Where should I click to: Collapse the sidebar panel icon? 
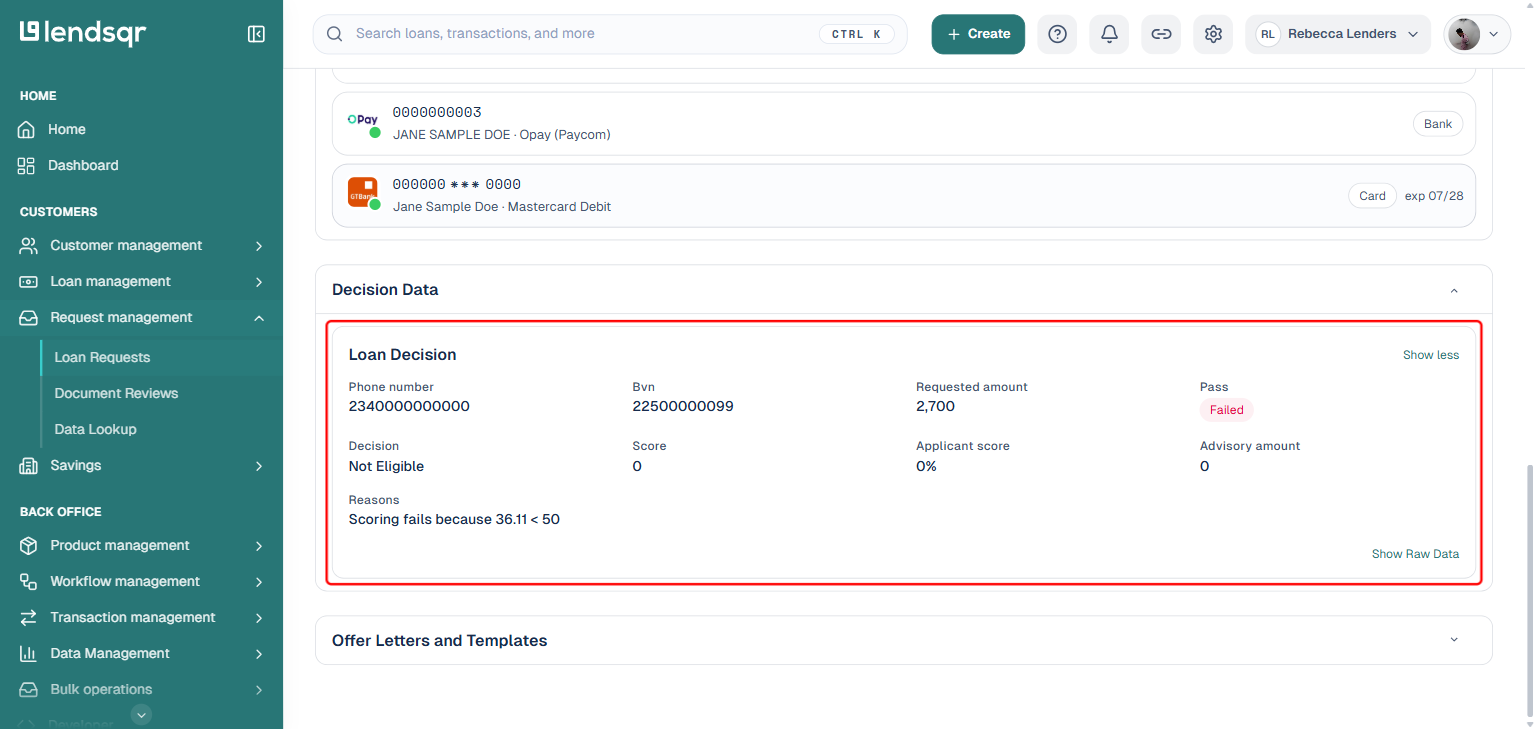pos(256,34)
